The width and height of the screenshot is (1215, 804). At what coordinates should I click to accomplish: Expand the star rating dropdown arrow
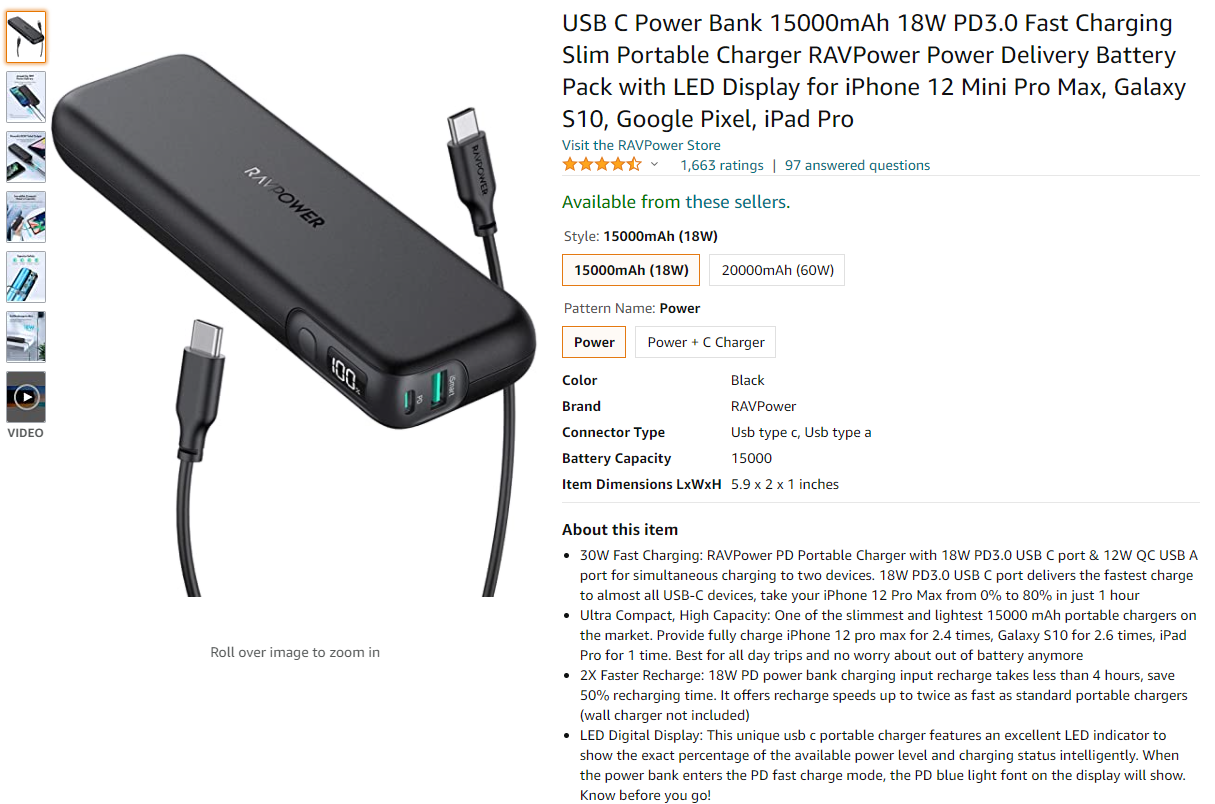tap(655, 165)
